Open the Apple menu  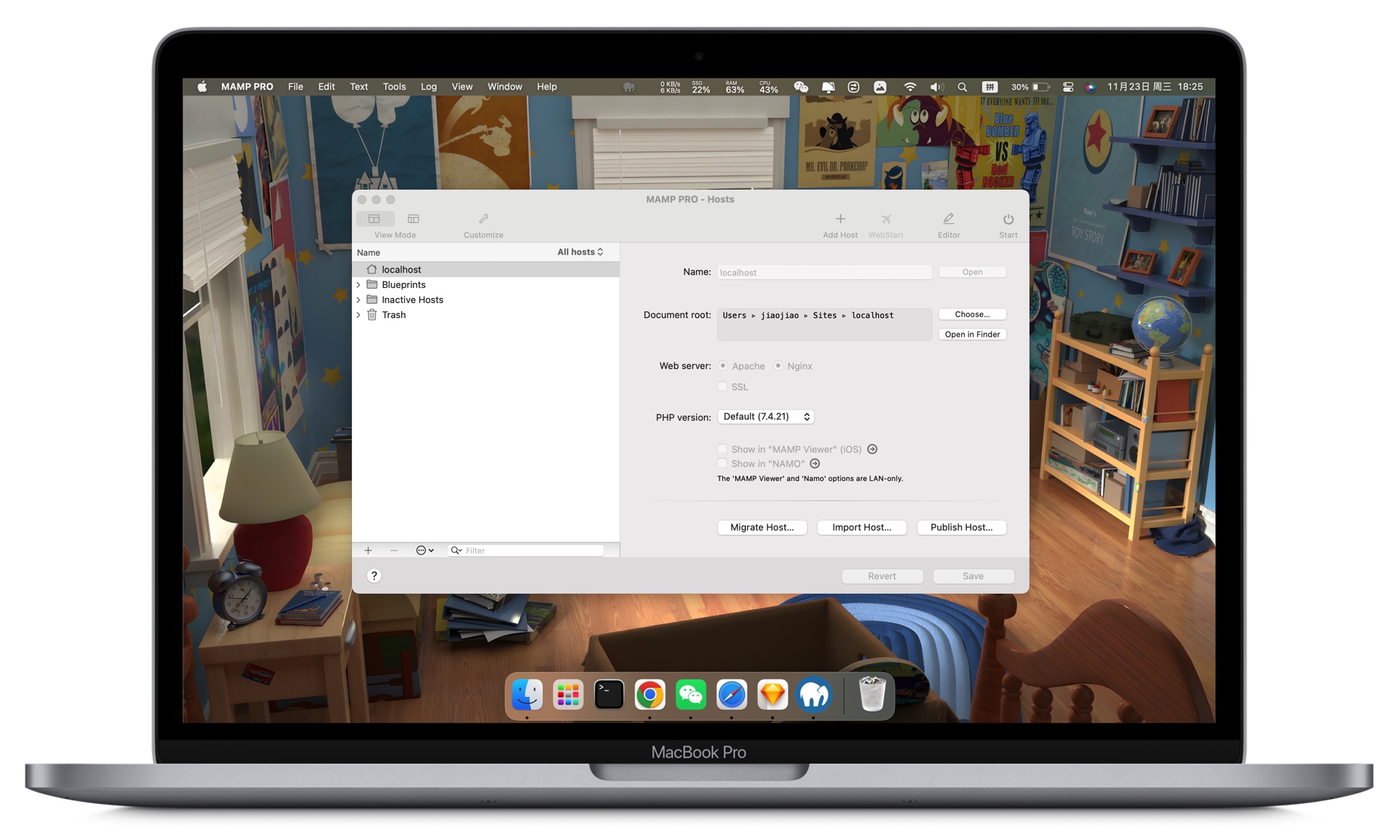tap(202, 87)
